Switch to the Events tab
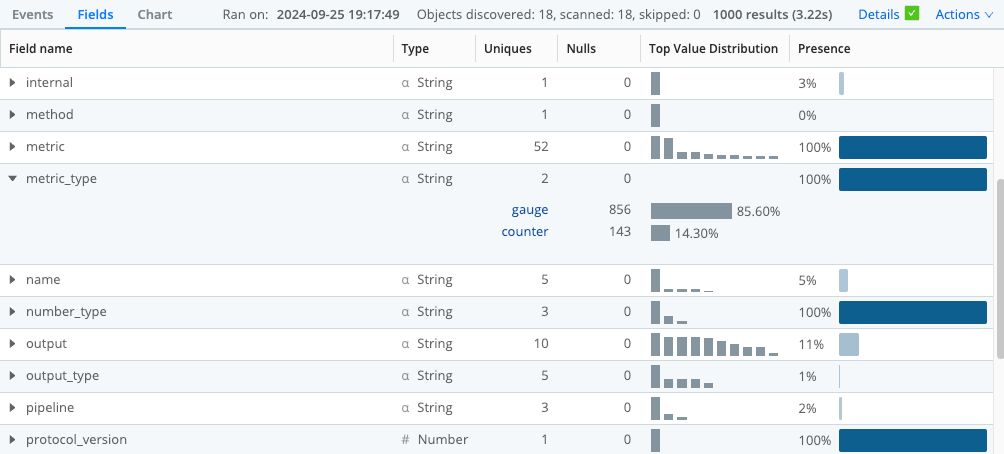Image resolution: width=1004 pixels, height=454 pixels. click(32, 15)
